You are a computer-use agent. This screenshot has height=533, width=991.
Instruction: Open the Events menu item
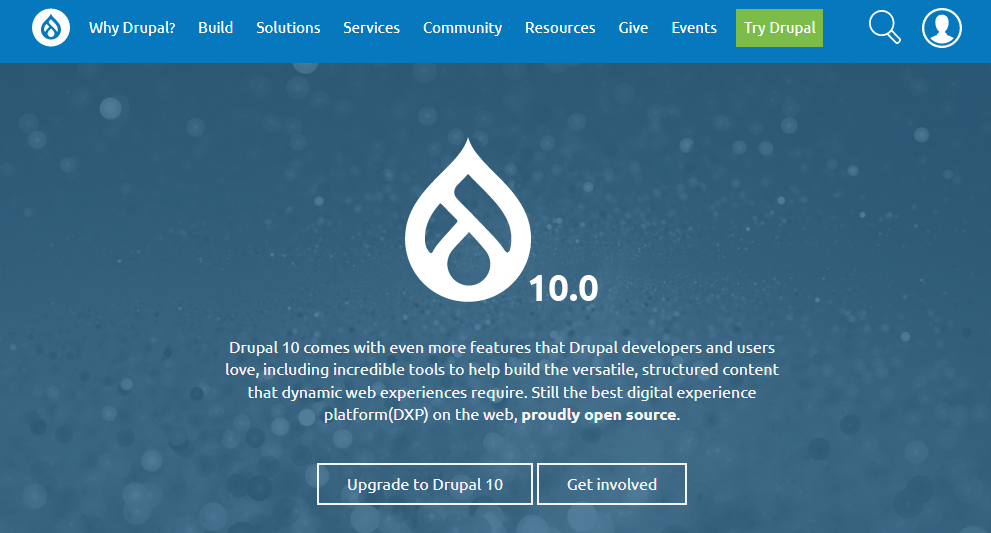click(694, 28)
